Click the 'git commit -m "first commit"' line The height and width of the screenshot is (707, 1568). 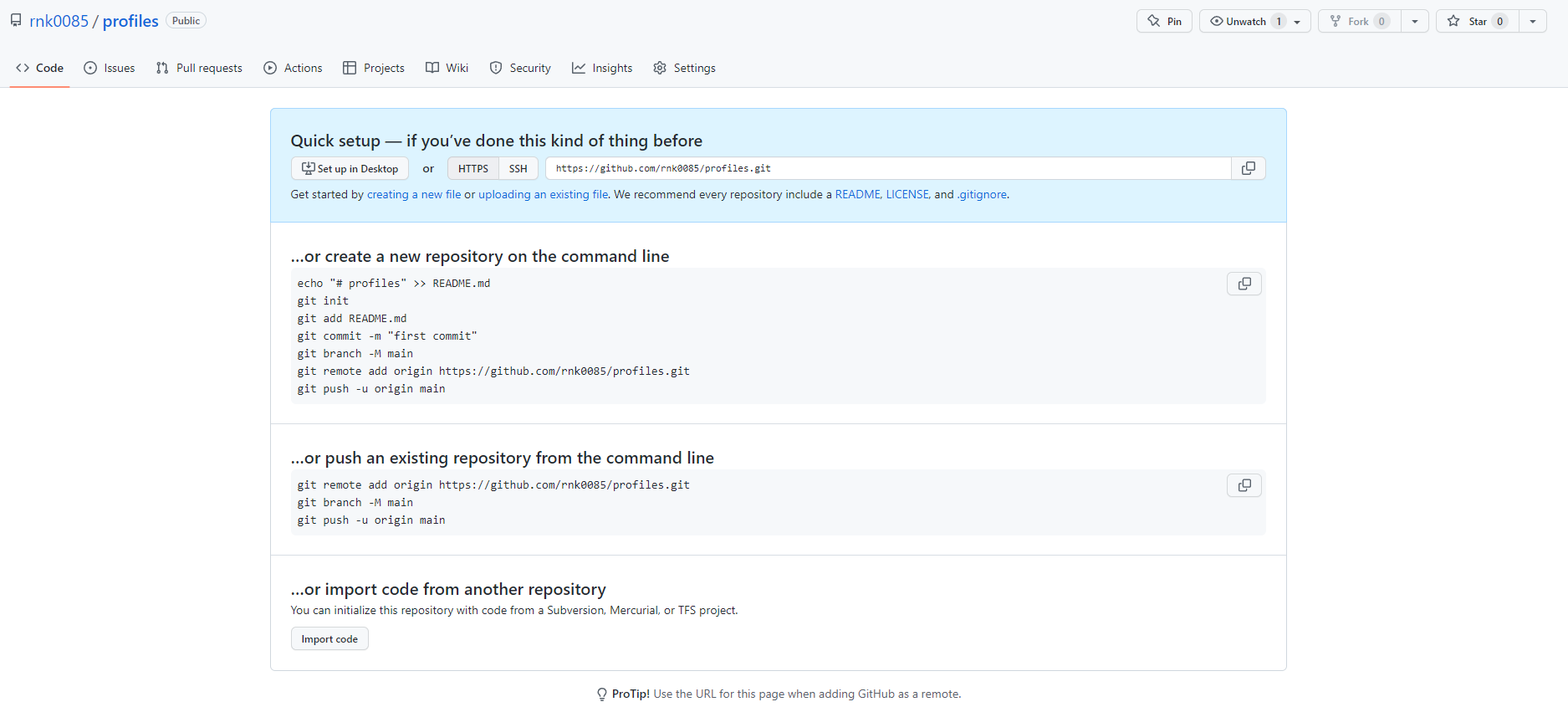(x=387, y=336)
